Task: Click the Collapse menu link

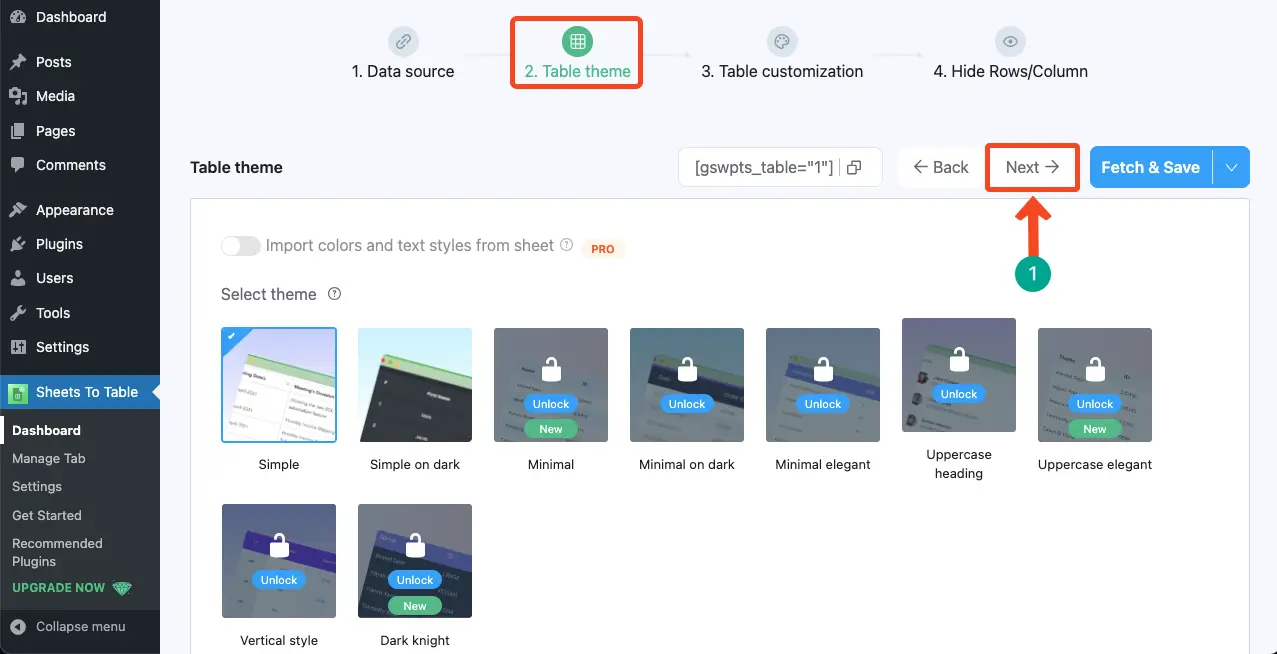Action: [x=81, y=626]
